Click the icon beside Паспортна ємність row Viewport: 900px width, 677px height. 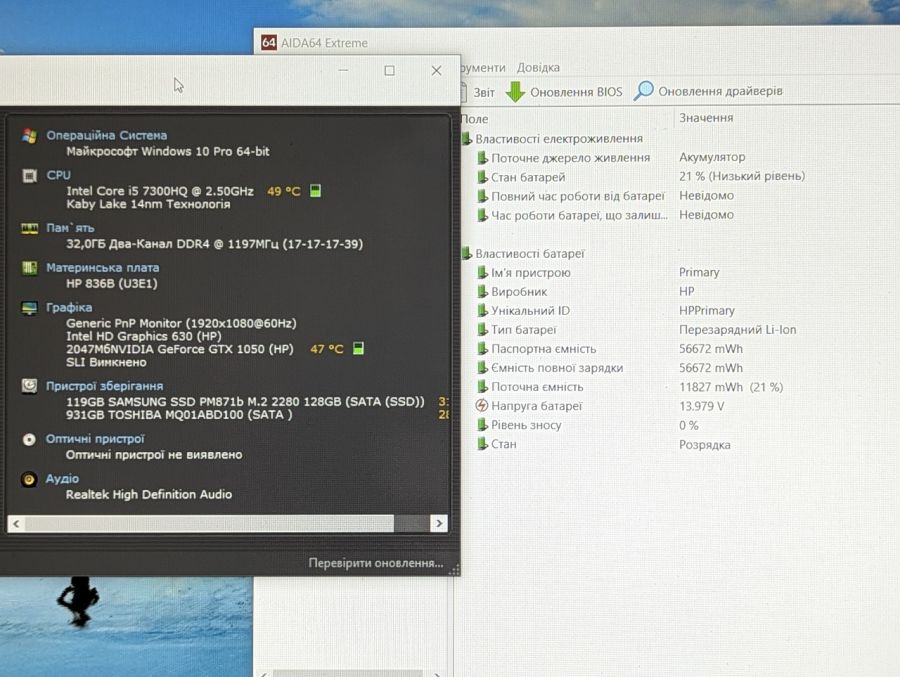[x=483, y=349]
